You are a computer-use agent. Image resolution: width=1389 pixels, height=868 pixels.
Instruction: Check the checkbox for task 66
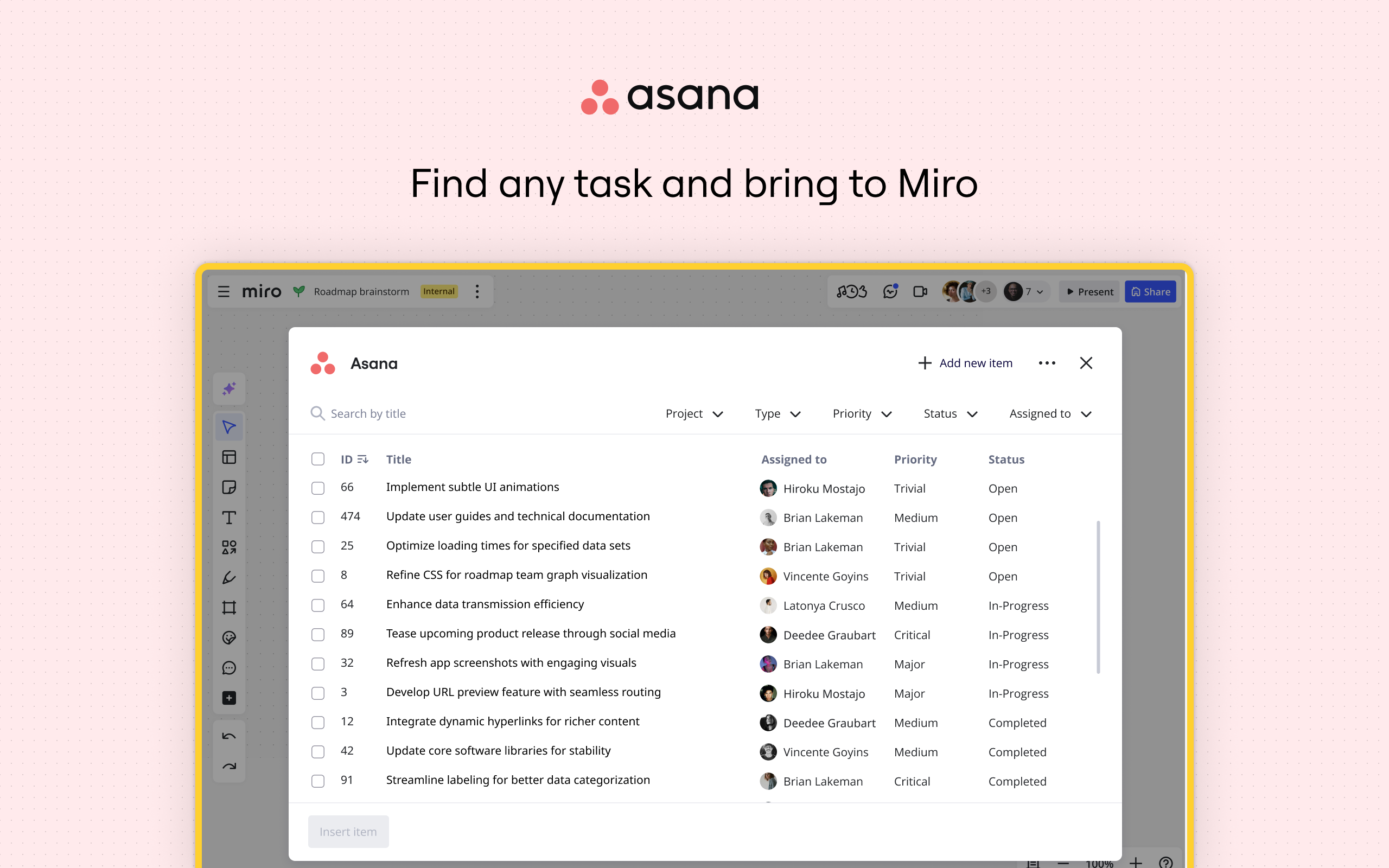point(318,487)
